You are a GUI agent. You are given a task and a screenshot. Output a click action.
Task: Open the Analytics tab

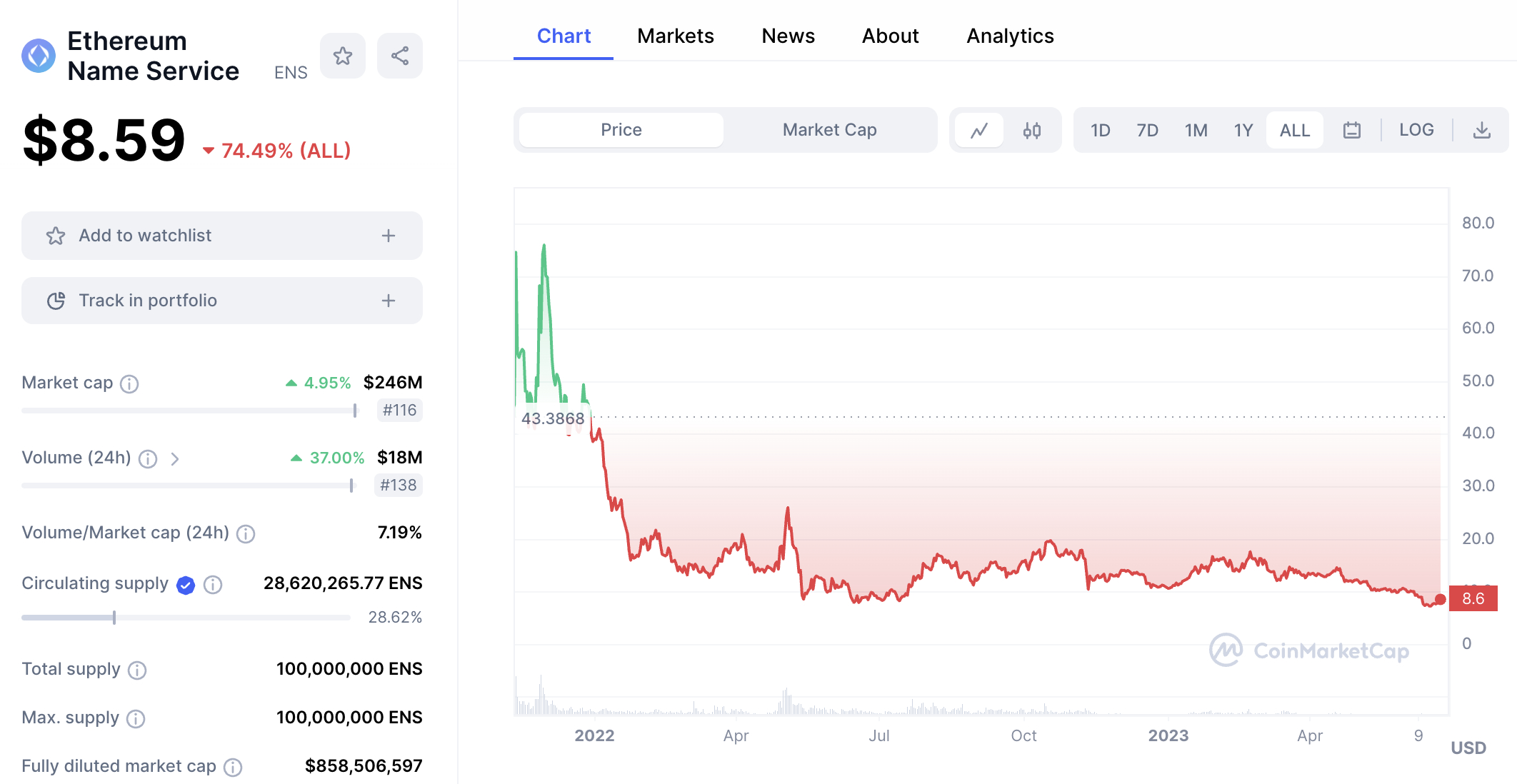click(x=1010, y=36)
